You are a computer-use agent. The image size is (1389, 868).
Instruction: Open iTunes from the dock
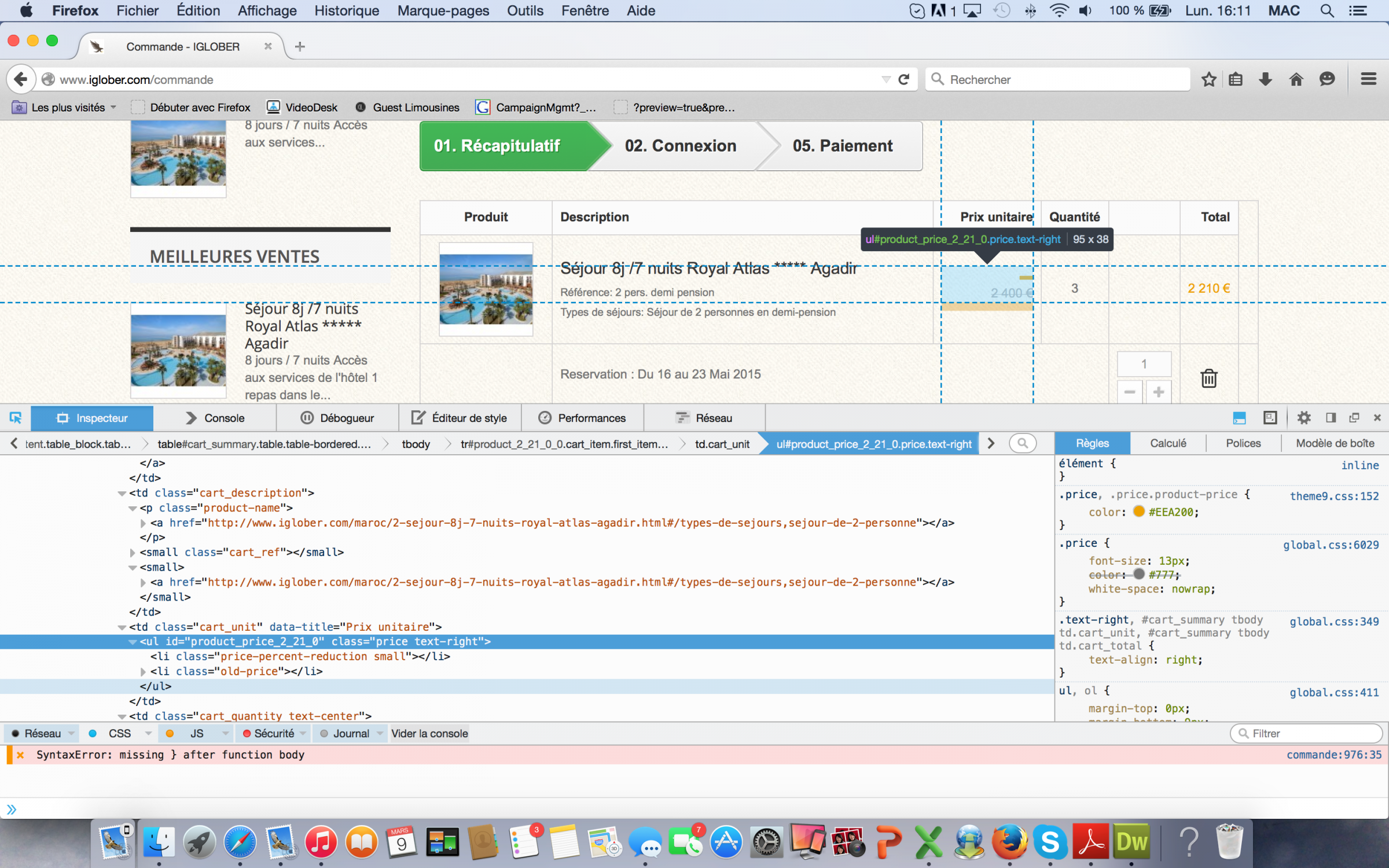(321, 842)
